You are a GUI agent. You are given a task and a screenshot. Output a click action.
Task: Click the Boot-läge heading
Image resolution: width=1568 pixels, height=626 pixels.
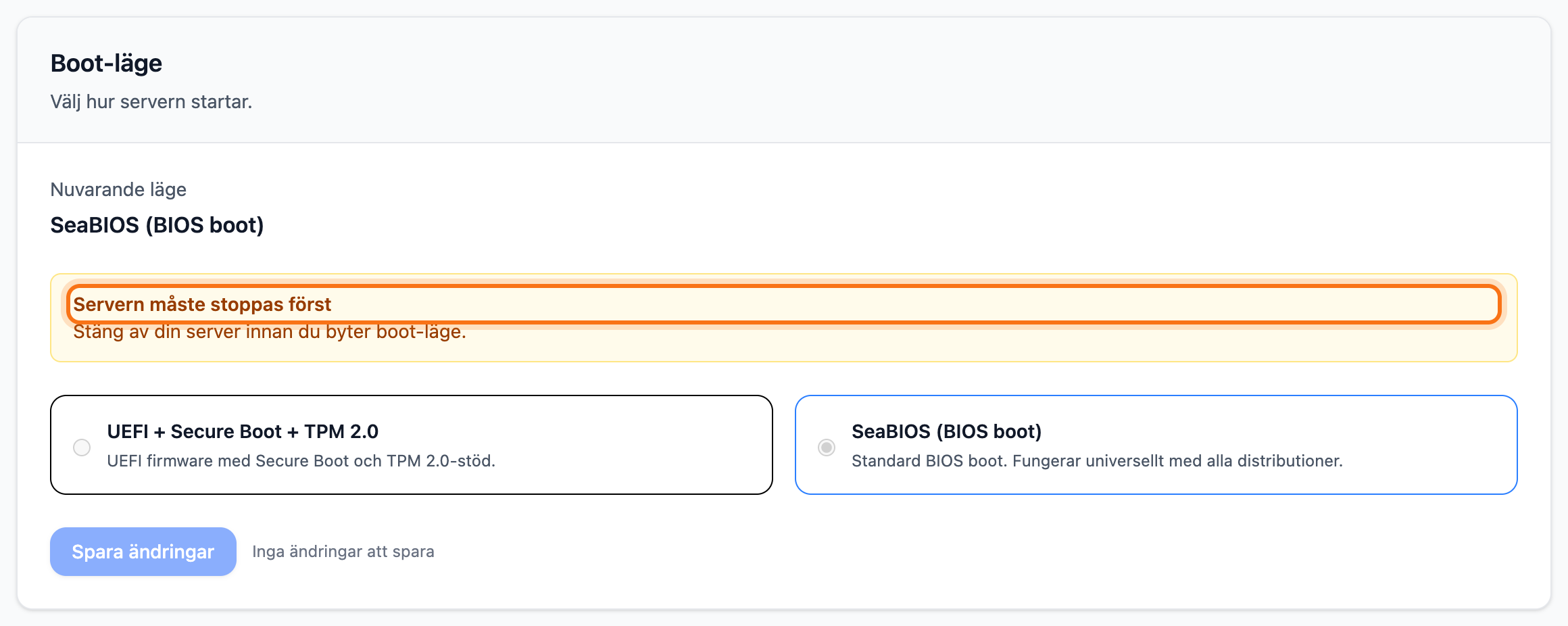pos(106,63)
